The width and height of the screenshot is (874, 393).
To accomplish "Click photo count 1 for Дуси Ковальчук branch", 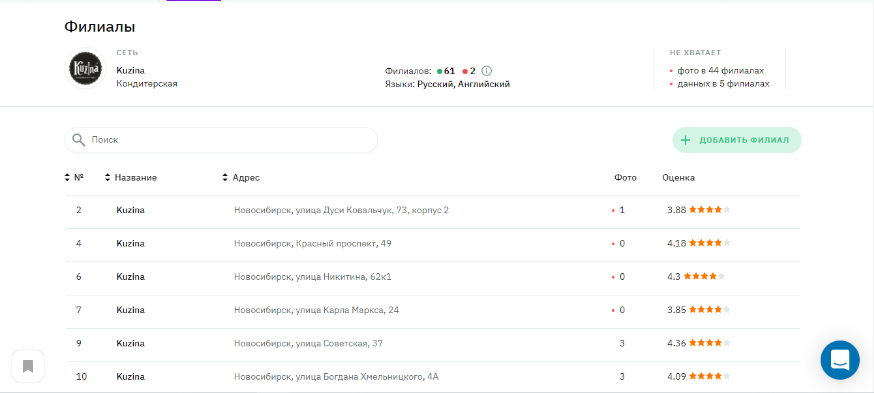I will click(622, 210).
